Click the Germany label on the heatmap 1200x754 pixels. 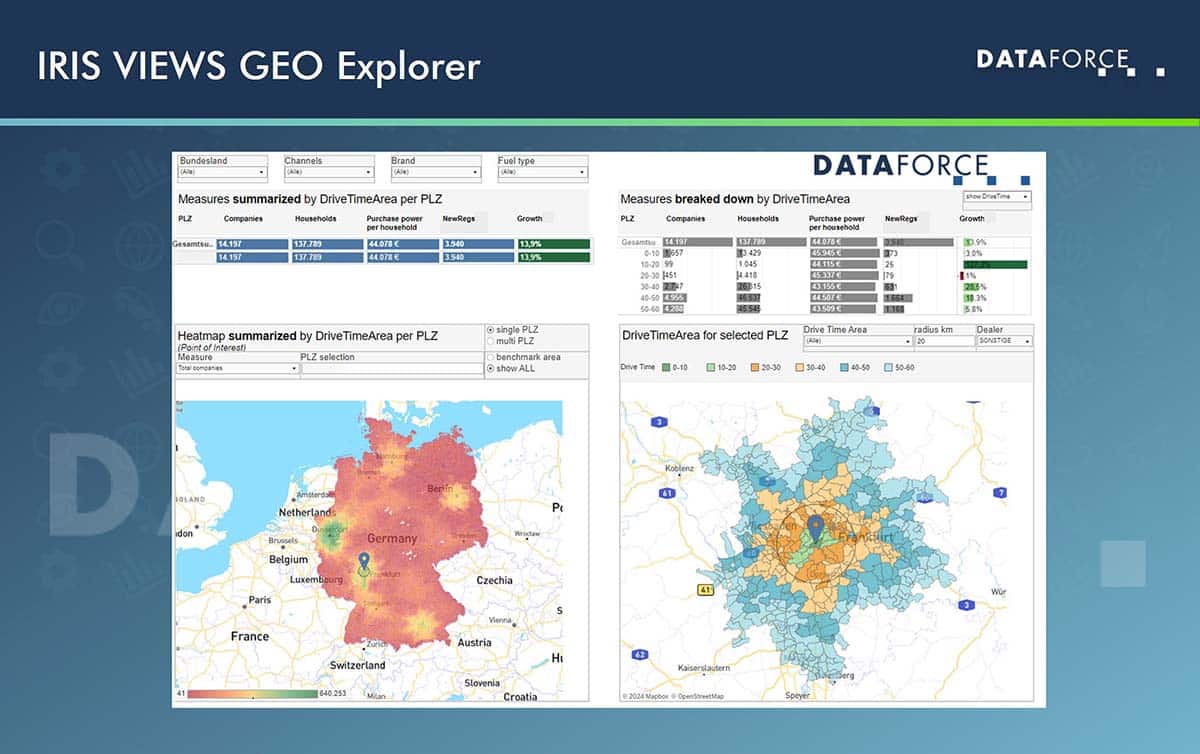coord(392,539)
